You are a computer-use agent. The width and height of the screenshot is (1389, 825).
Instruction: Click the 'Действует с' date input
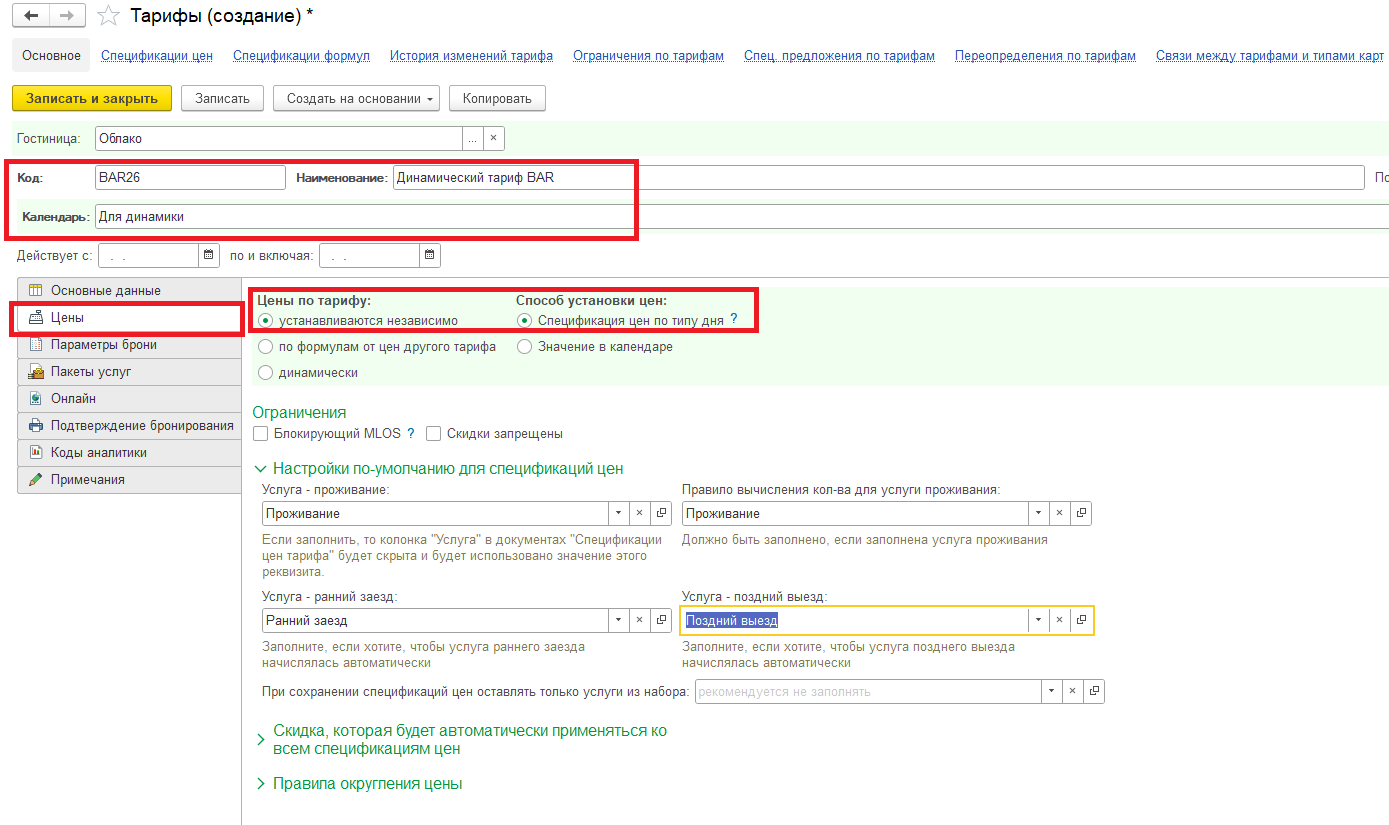pyautogui.click(x=149, y=255)
